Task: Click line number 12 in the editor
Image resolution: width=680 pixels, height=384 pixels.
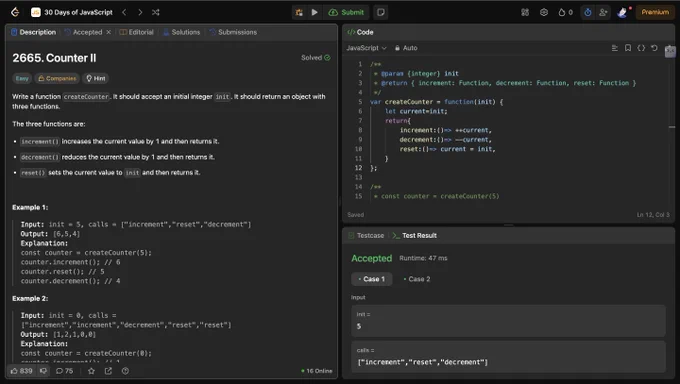Action: [x=358, y=168]
